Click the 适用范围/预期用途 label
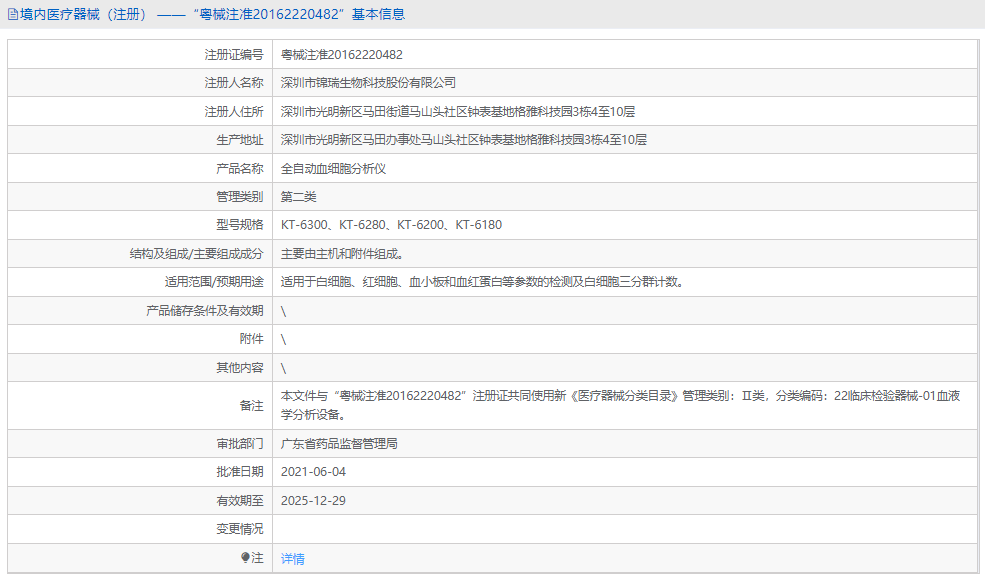 214,282
